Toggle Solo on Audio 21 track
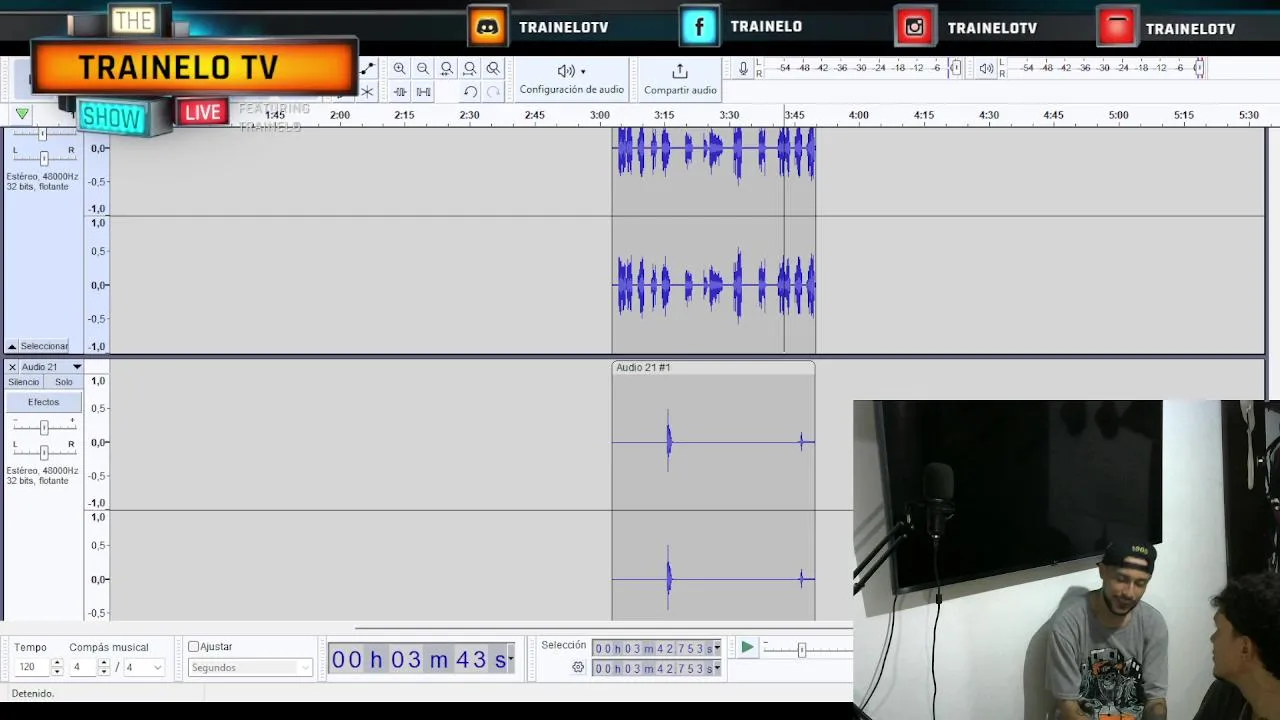1280x720 pixels. 64,382
